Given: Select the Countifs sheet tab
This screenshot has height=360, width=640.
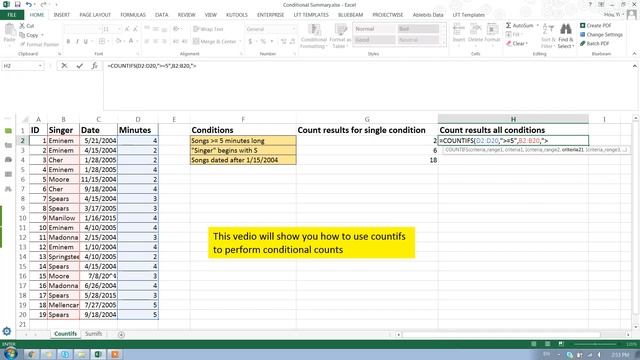Looking at the screenshot, I should pyautogui.click(x=65, y=334).
